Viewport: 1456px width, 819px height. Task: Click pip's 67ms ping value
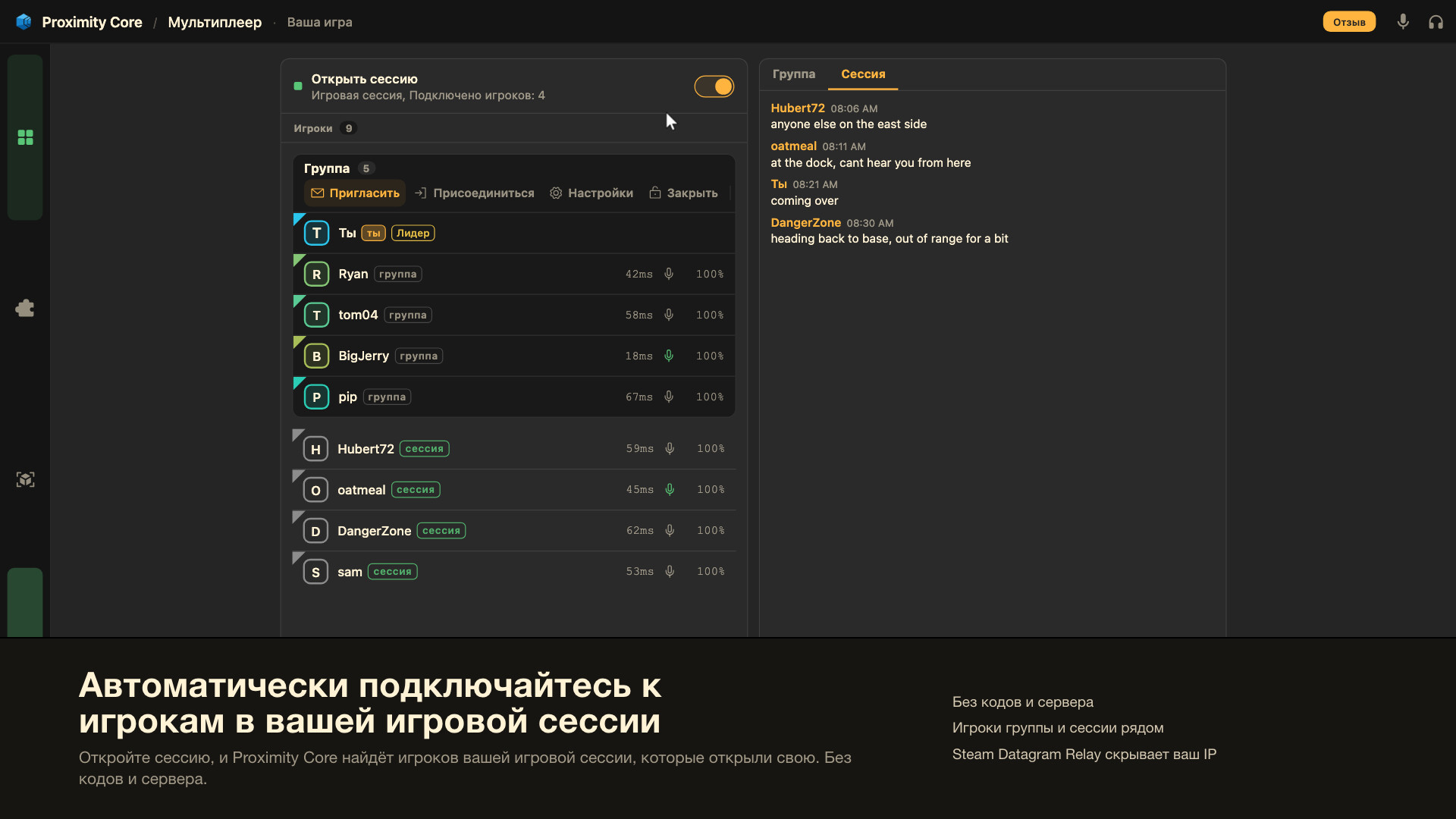point(639,397)
